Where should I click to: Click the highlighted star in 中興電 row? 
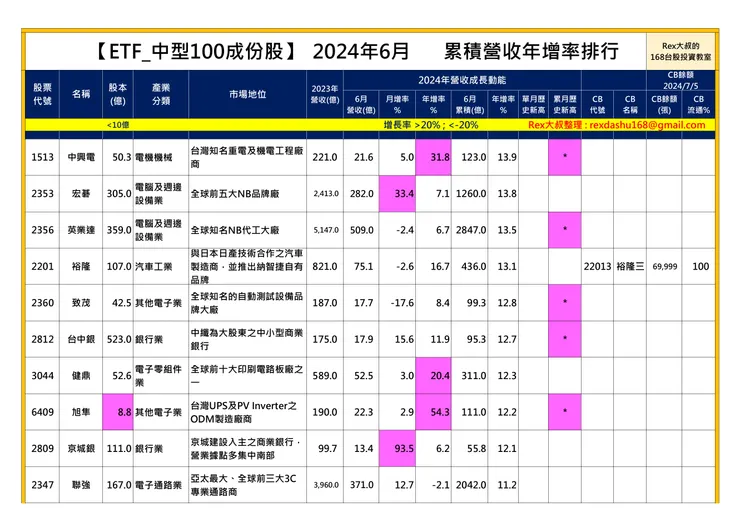[x=565, y=157]
